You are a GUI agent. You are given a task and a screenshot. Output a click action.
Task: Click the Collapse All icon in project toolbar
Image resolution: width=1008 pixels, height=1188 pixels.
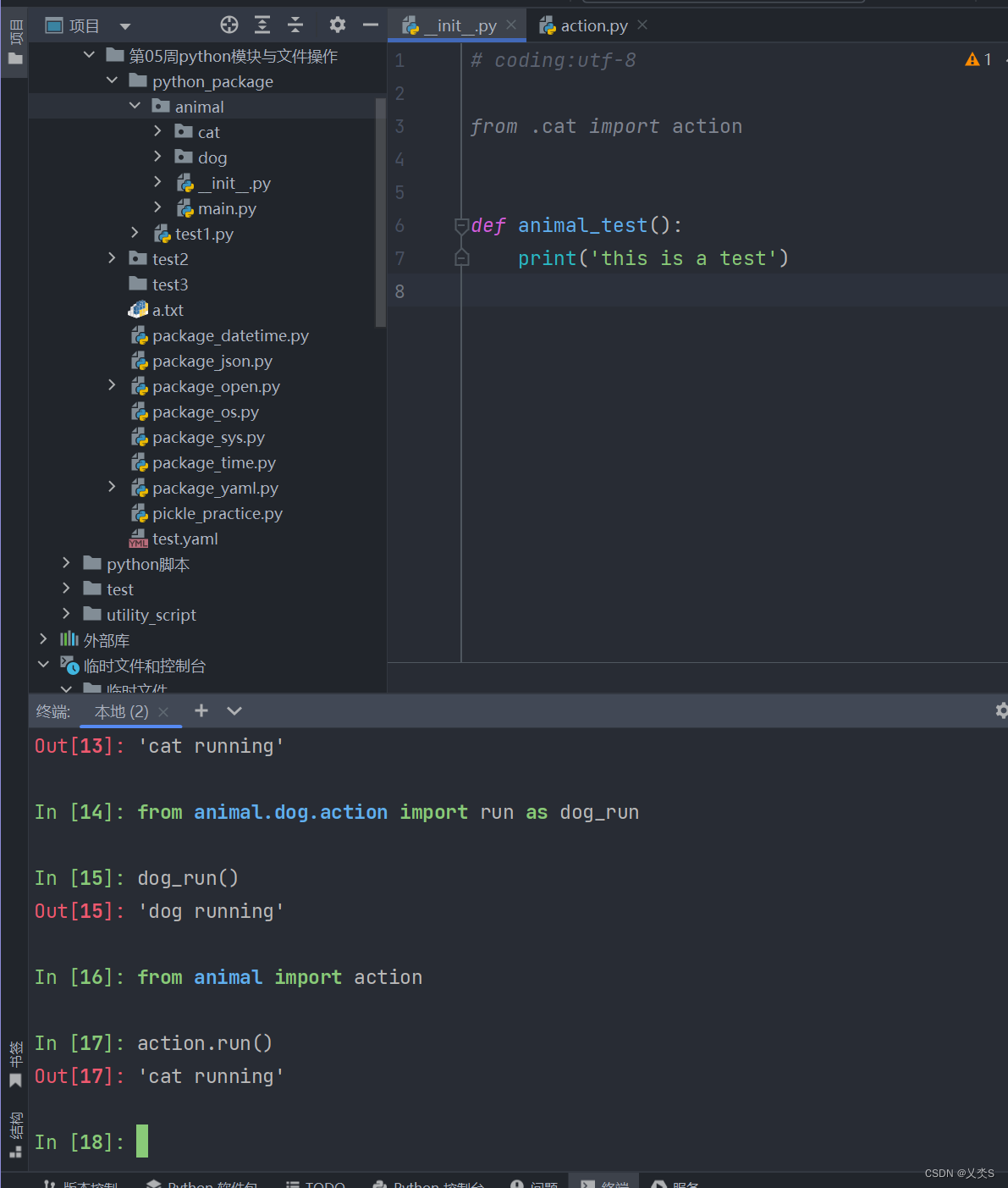tap(295, 25)
